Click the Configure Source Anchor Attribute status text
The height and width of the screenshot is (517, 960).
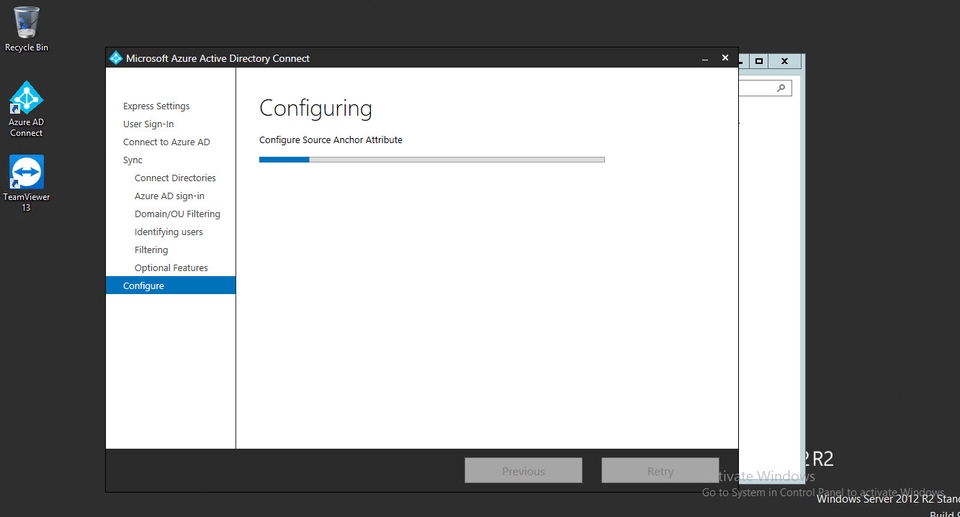(331, 140)
